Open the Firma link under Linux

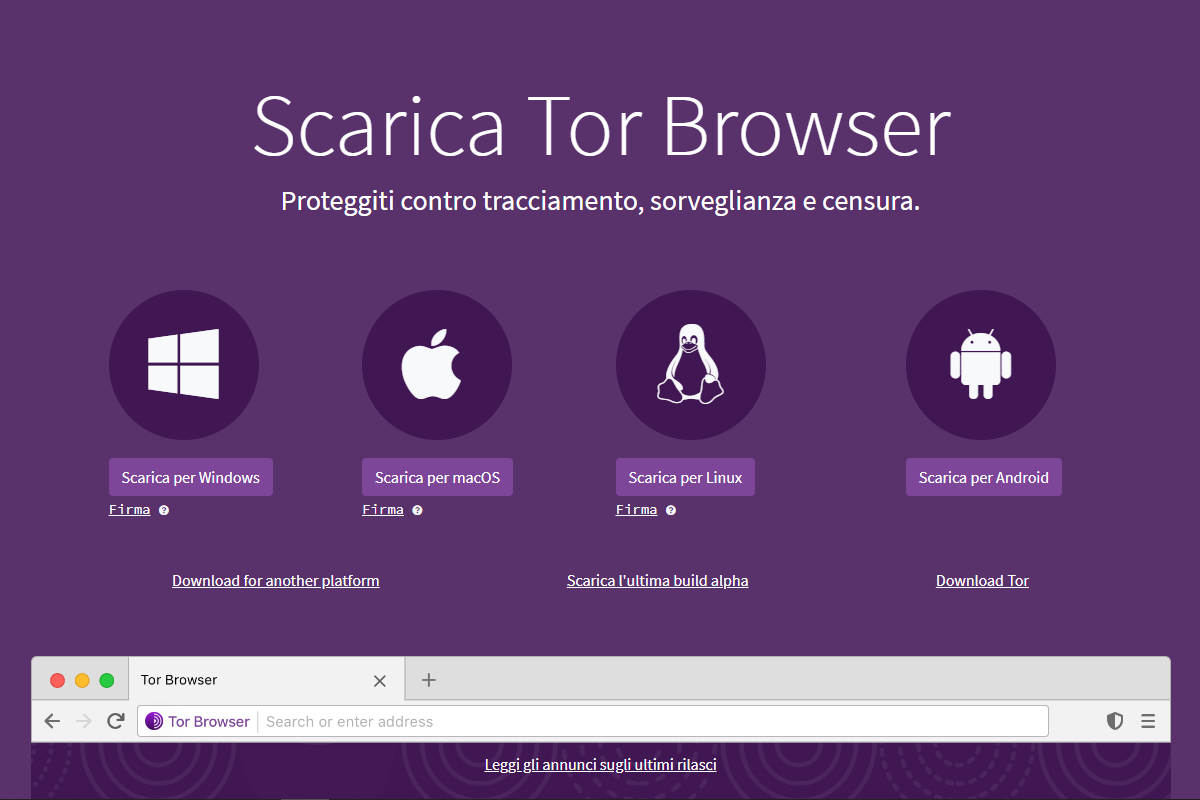(x=636, y=510)
